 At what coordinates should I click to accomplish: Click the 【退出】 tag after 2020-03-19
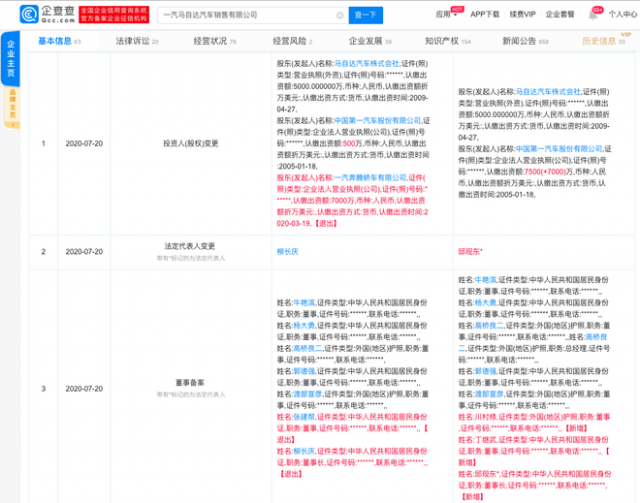326,223
